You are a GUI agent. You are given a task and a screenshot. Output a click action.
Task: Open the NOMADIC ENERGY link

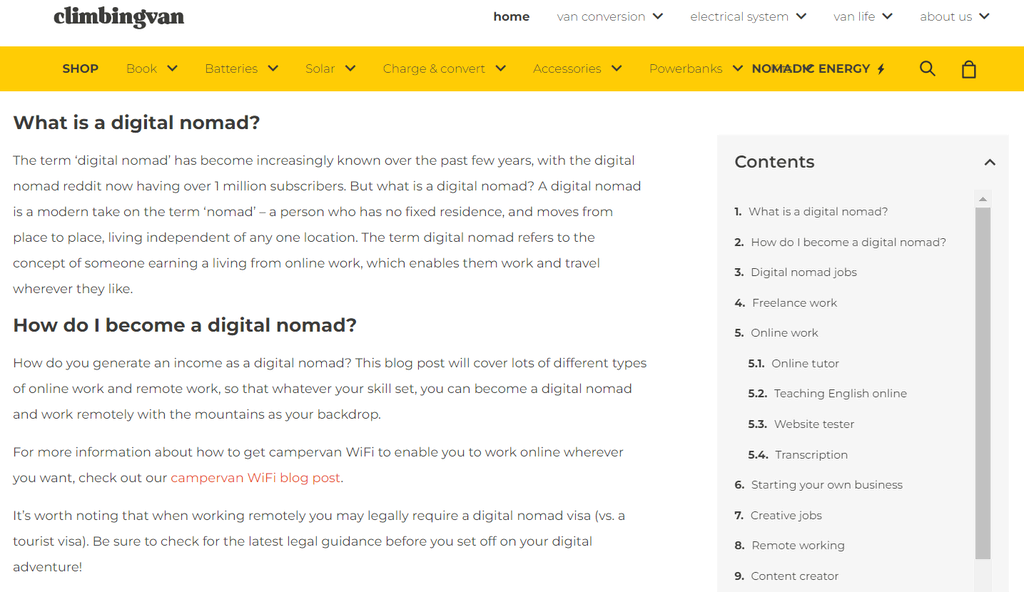[818, 69]
